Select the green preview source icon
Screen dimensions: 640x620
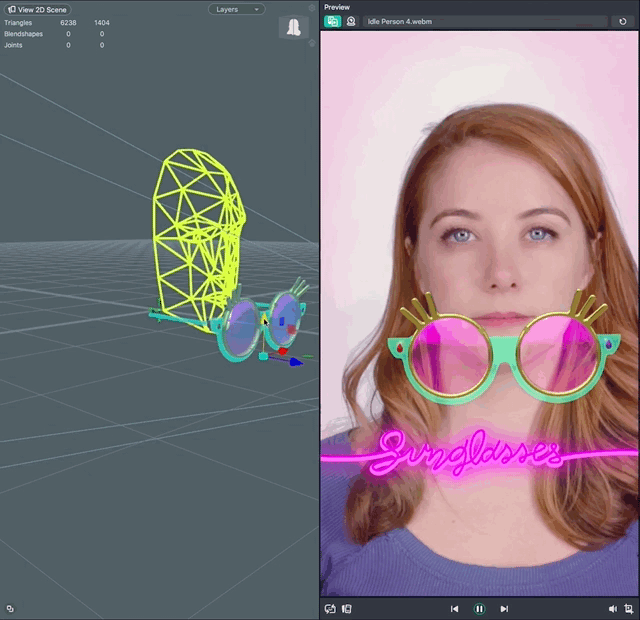coord(333,21)
